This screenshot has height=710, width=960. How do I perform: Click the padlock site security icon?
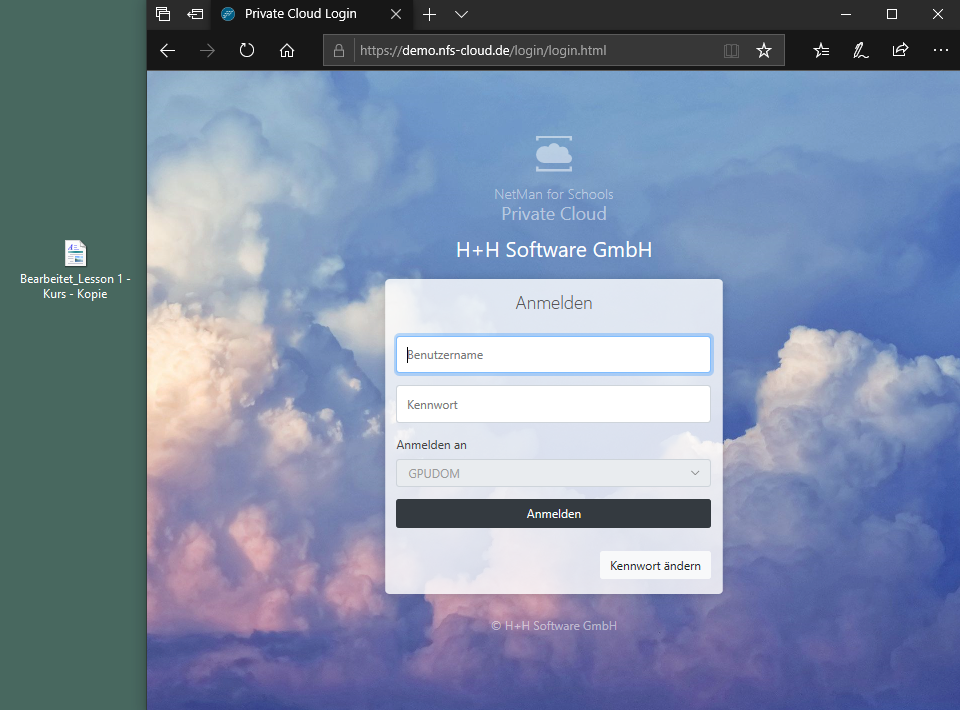[339, 50]
